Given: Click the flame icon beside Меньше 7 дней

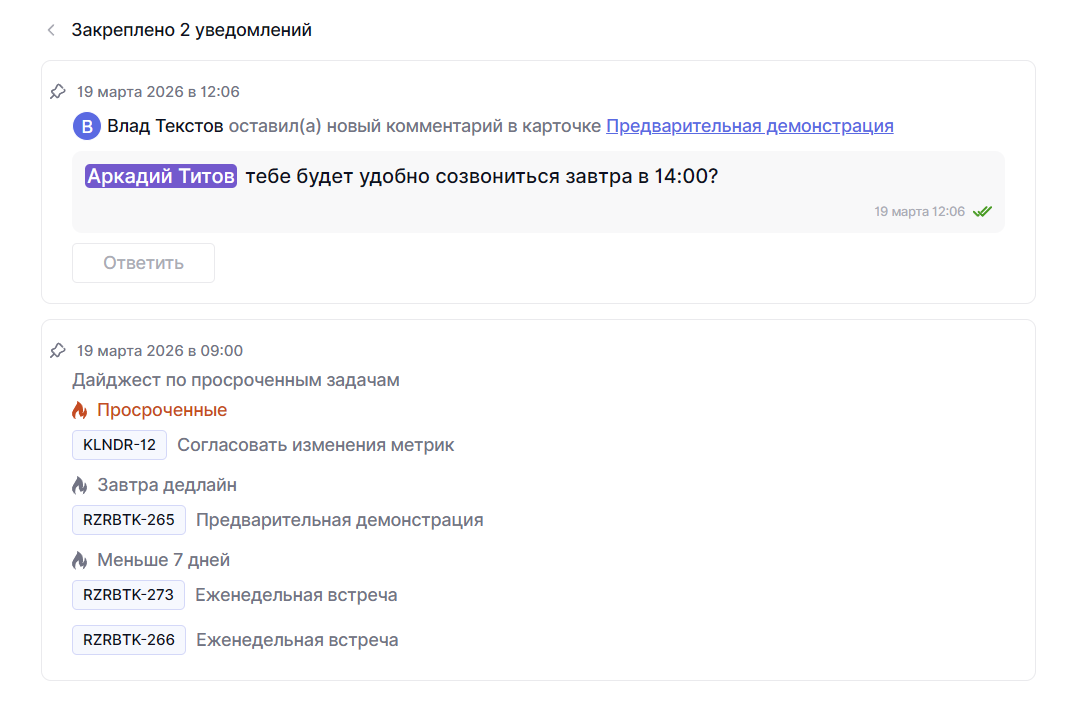Looking at the screenshot, I should tap(80, 560).
